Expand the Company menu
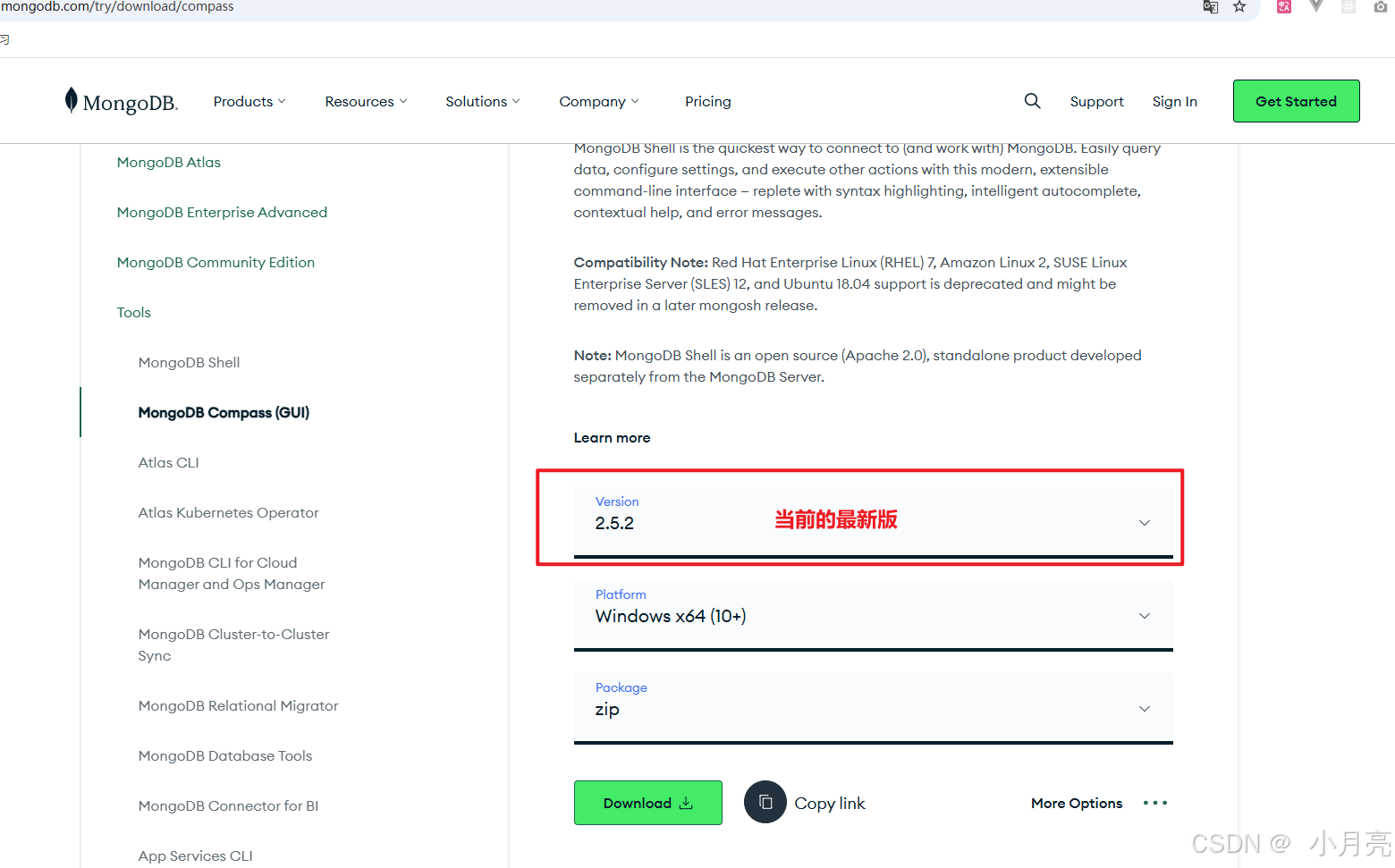The height and width of the screenshot is (868, 1395). pos(599,101)
